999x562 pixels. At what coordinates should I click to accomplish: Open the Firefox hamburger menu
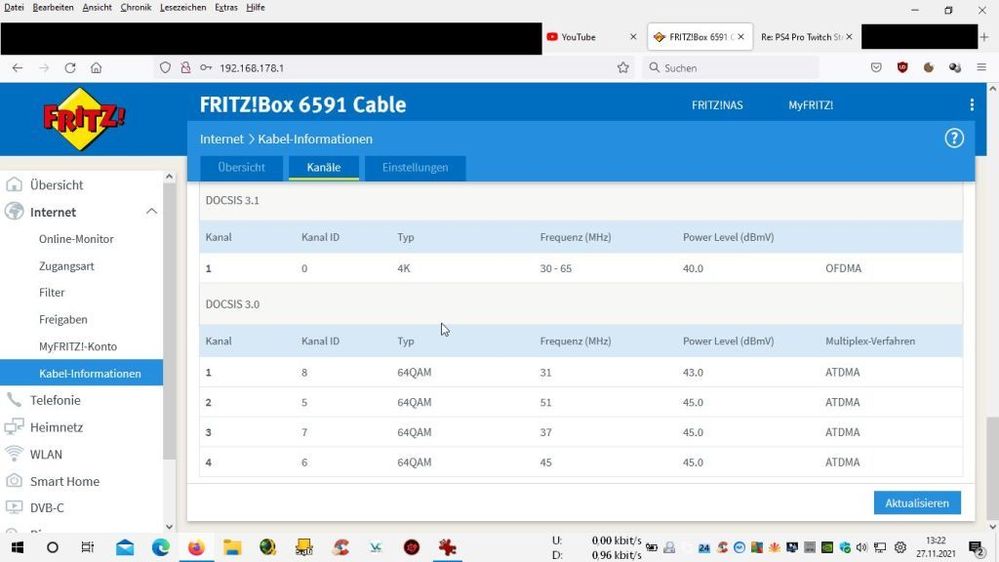click(x=981, y=68)
